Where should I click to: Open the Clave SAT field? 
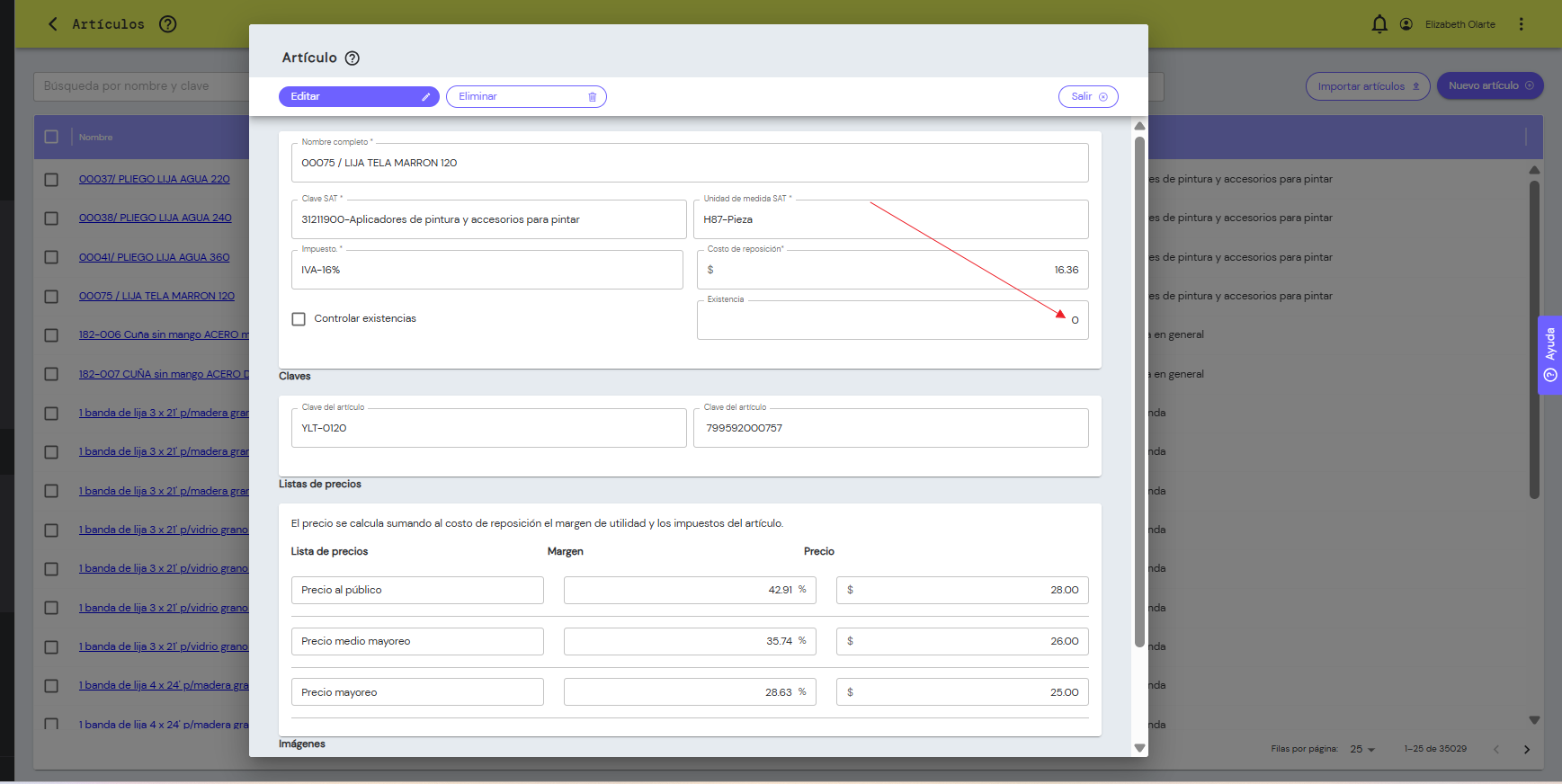coord(488,219)
